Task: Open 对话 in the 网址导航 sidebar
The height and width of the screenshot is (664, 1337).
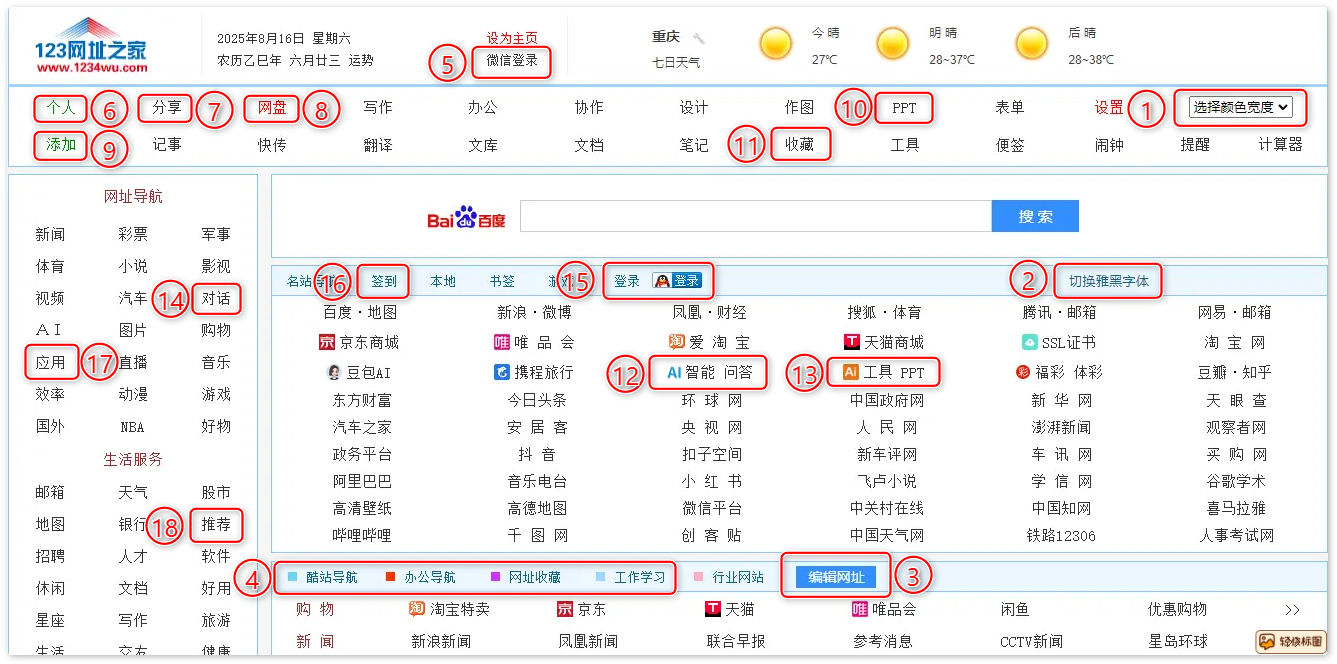Action: pos(216,298)
